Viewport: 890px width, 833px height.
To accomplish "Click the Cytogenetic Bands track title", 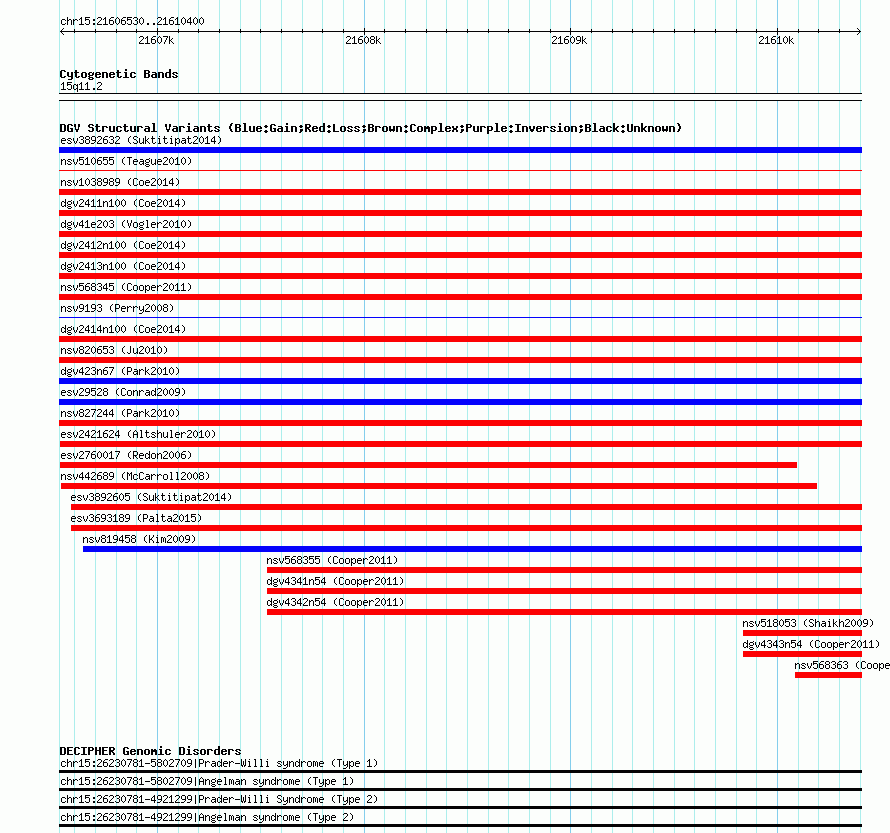I will (x=119, y=74).
